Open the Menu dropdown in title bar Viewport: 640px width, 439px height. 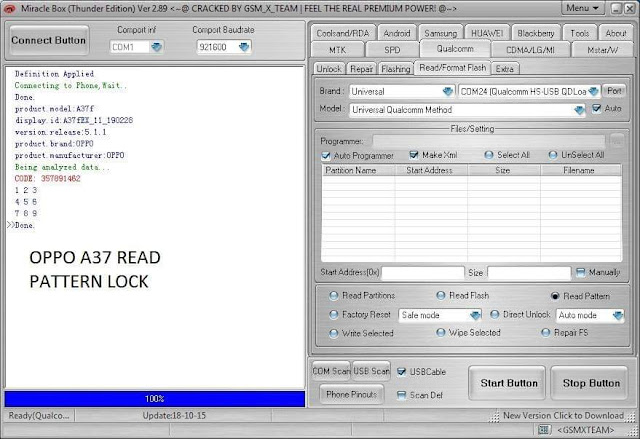[582, 8]
